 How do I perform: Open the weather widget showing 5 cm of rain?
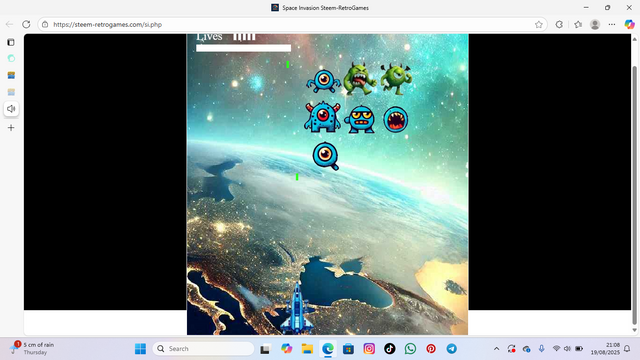[x=33, y=348]
